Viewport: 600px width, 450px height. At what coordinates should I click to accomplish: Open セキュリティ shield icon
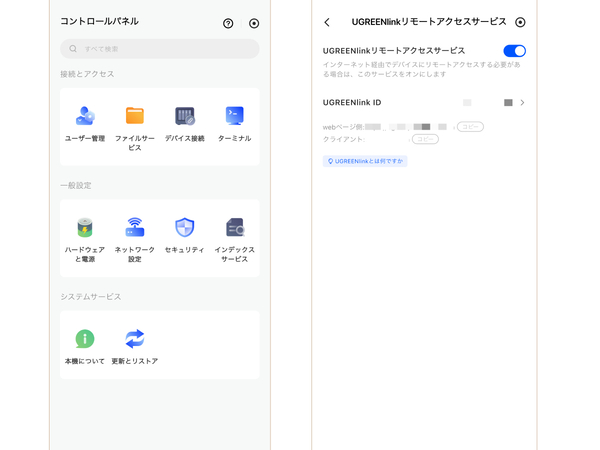click(185, 227)
